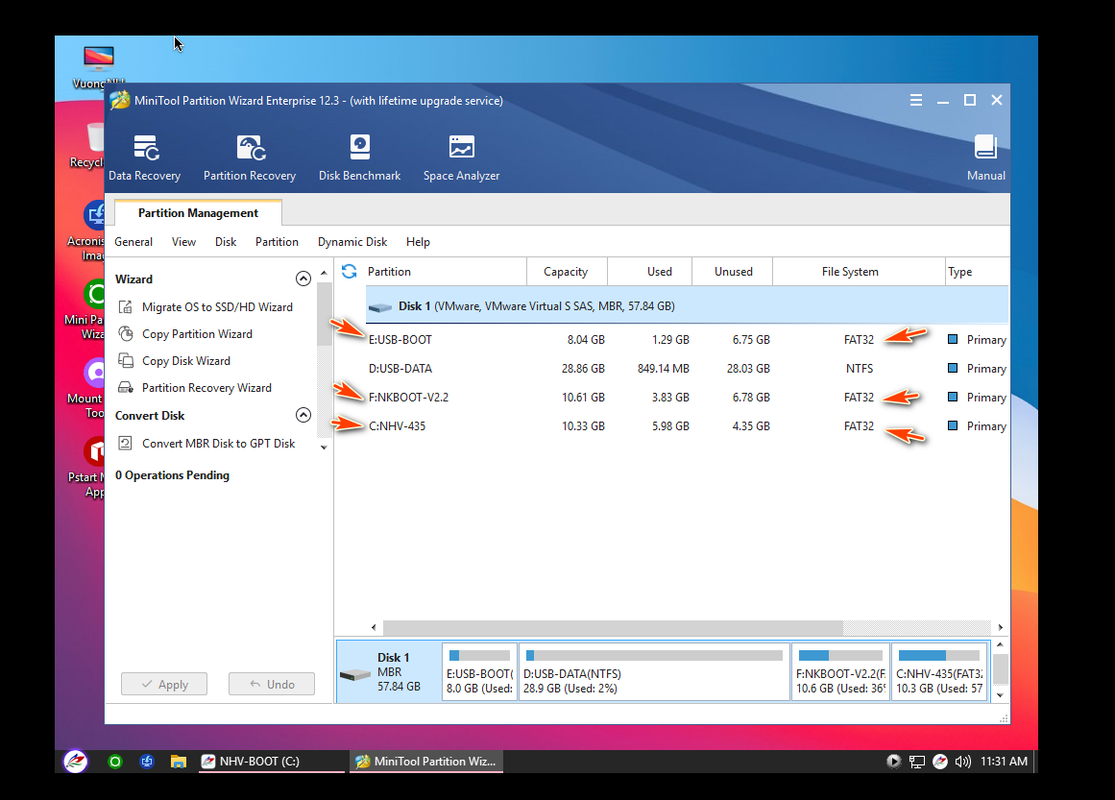Image resolution: width=1115 pixels, height=800 pixels.
Task: Open the View menu
Action: tap(183, 242)
